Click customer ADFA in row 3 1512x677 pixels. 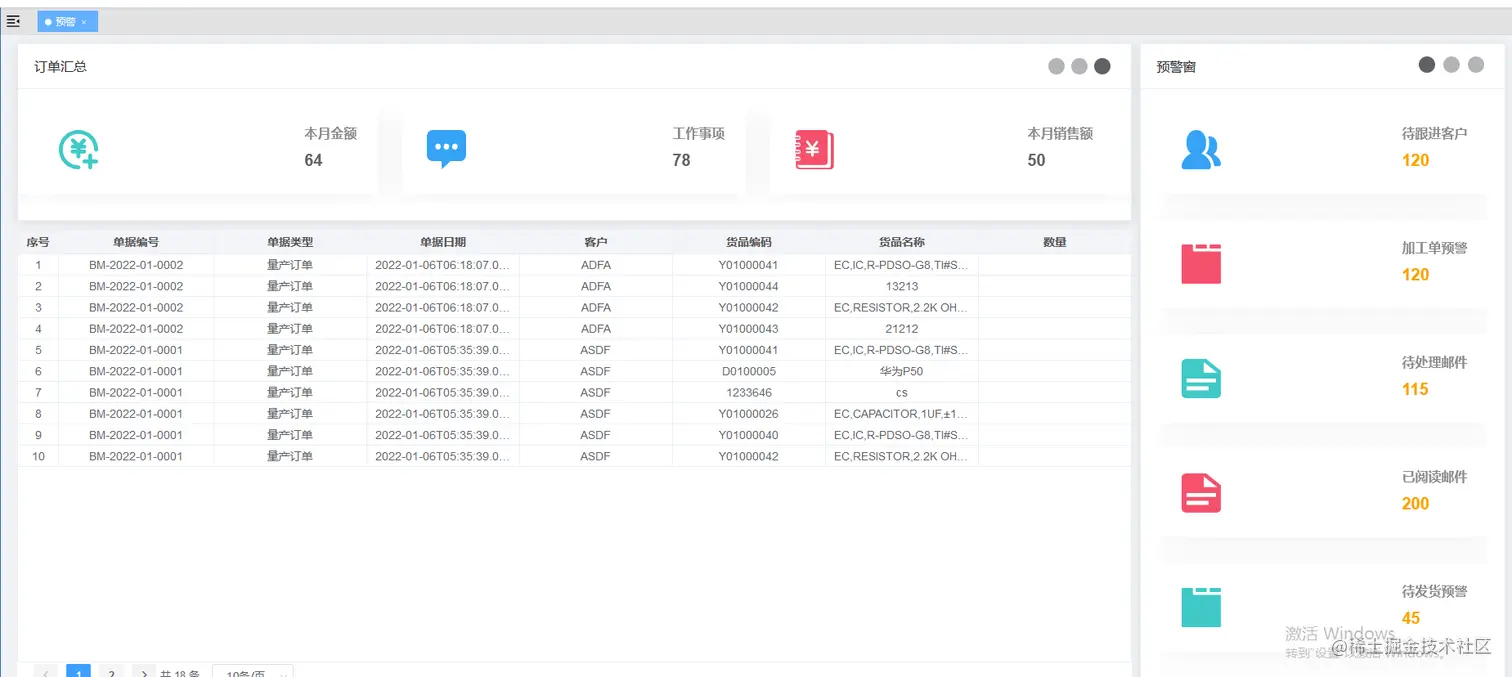click(x=596, y=308)
